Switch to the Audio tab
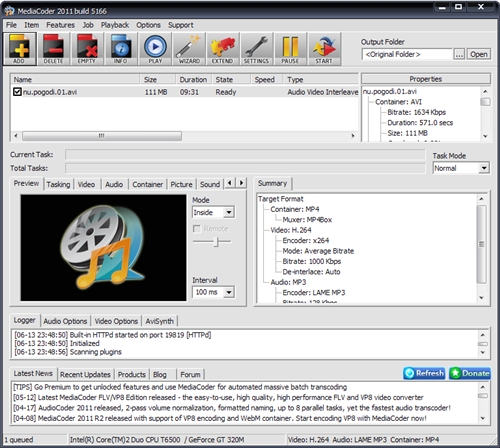Viewport: 500px width, 448px height. coord(114,184)
